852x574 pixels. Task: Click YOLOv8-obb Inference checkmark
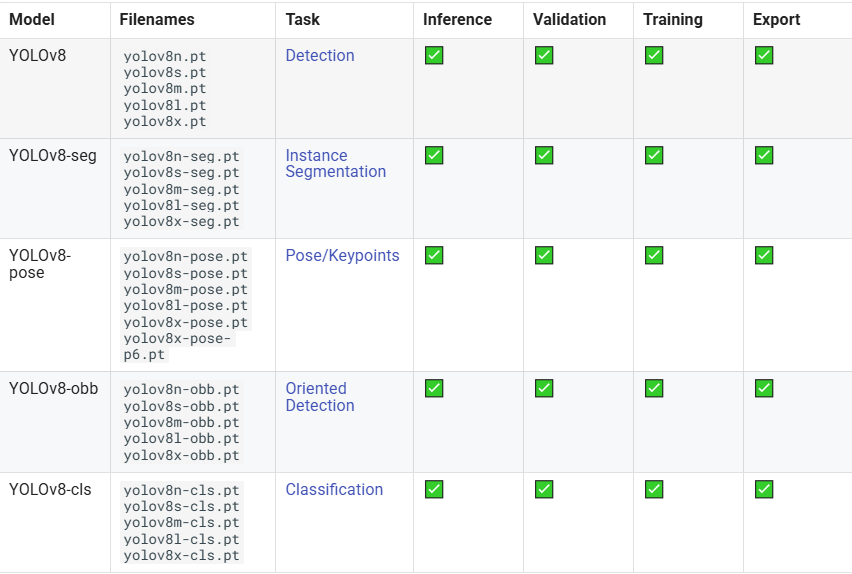point(434,389)
